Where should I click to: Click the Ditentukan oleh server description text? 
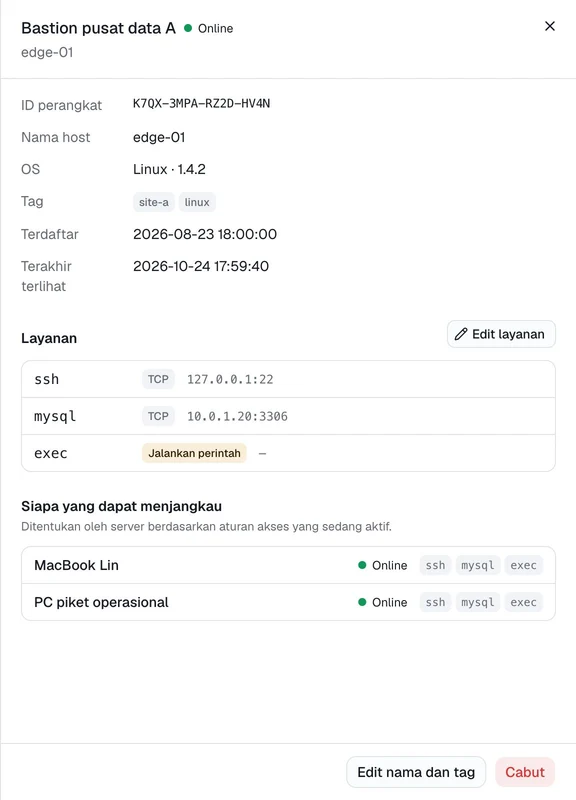(206, 527)
